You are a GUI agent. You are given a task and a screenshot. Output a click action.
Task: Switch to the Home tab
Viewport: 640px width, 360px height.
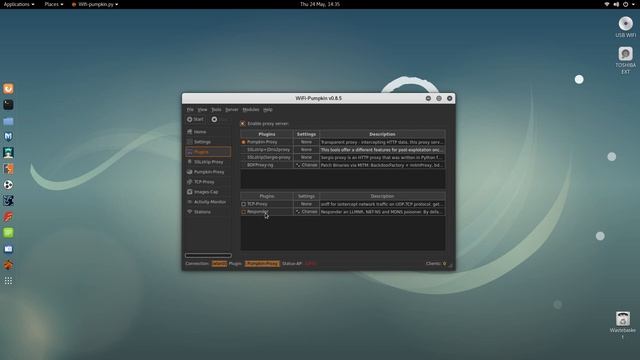point(208,132)
